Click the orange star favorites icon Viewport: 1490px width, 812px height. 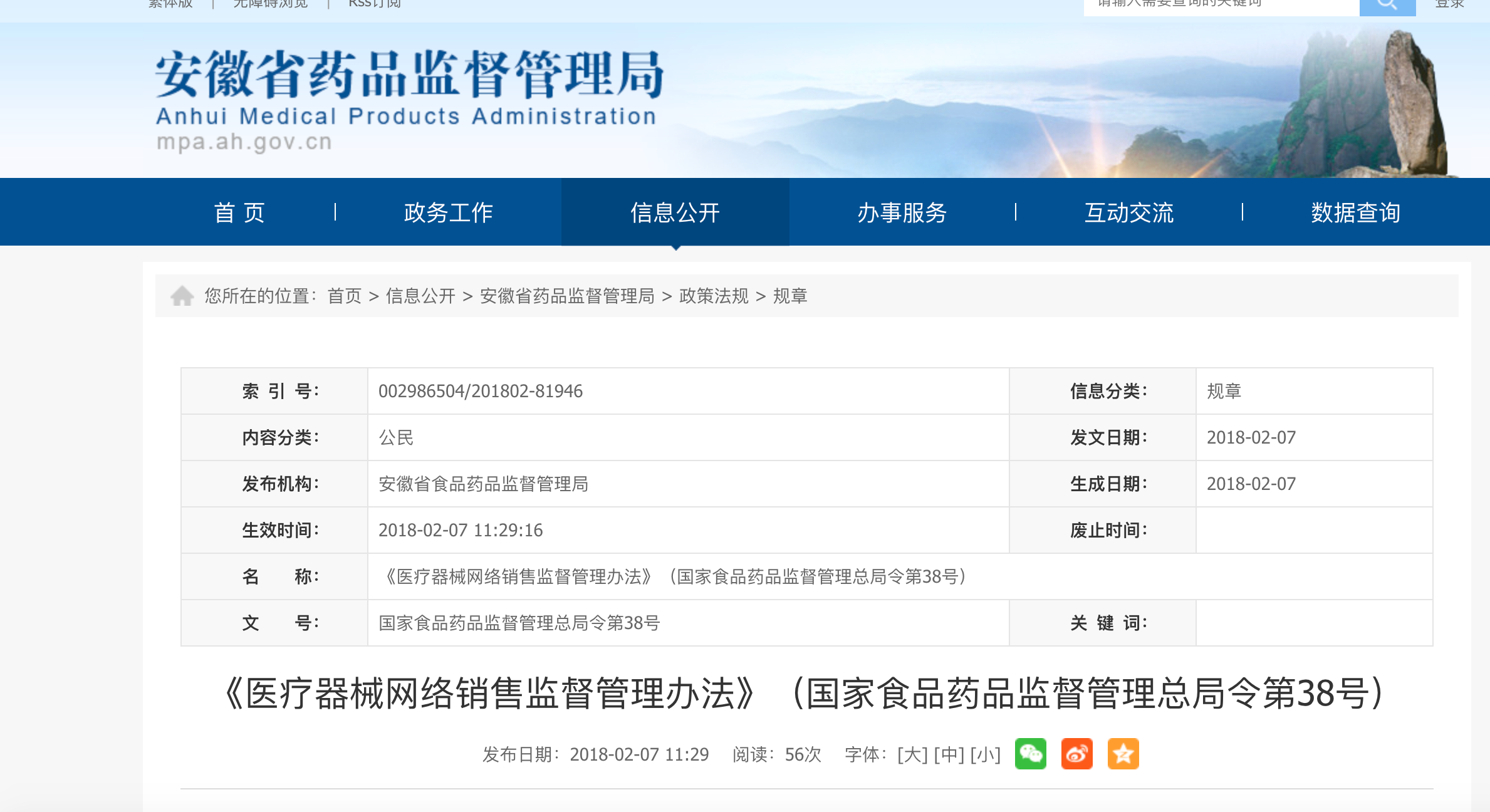pos(1123,754)
